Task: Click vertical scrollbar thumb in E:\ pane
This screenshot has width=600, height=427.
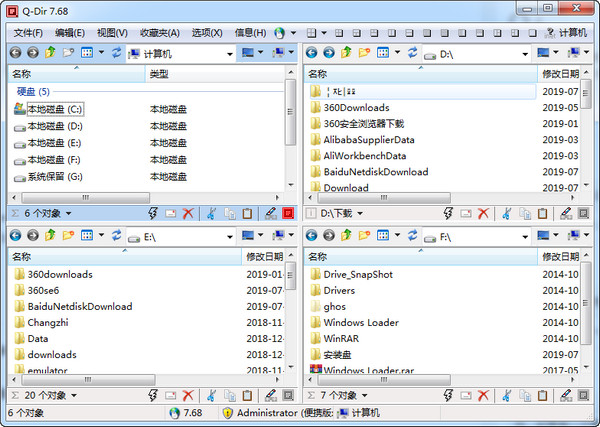Action: pos(290,276)
